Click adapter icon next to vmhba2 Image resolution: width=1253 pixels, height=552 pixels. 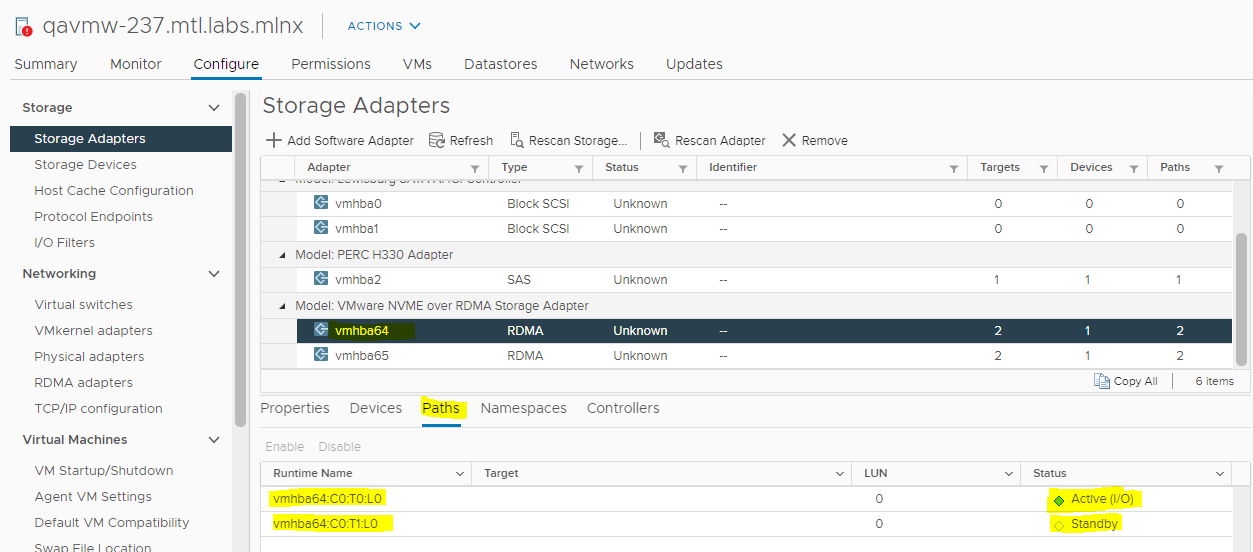[x=321, y=279]
